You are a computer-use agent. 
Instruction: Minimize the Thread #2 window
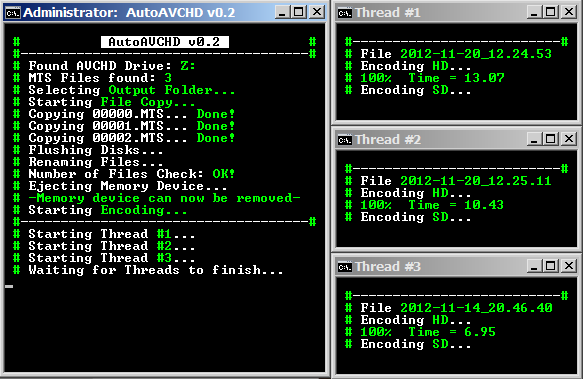534,139
